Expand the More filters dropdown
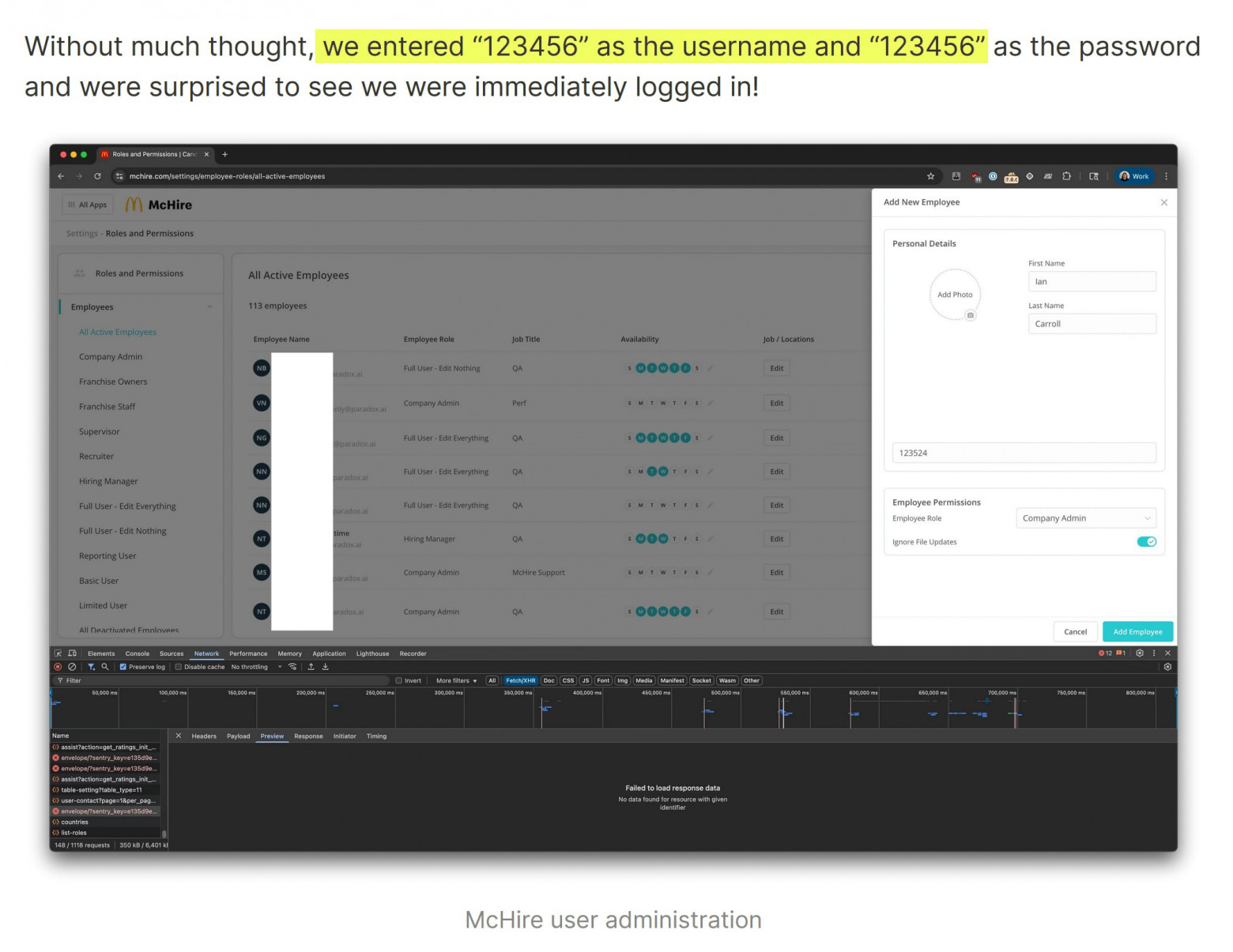The width and height of the screenshot is (1233, 952). [x=456, y=680]
